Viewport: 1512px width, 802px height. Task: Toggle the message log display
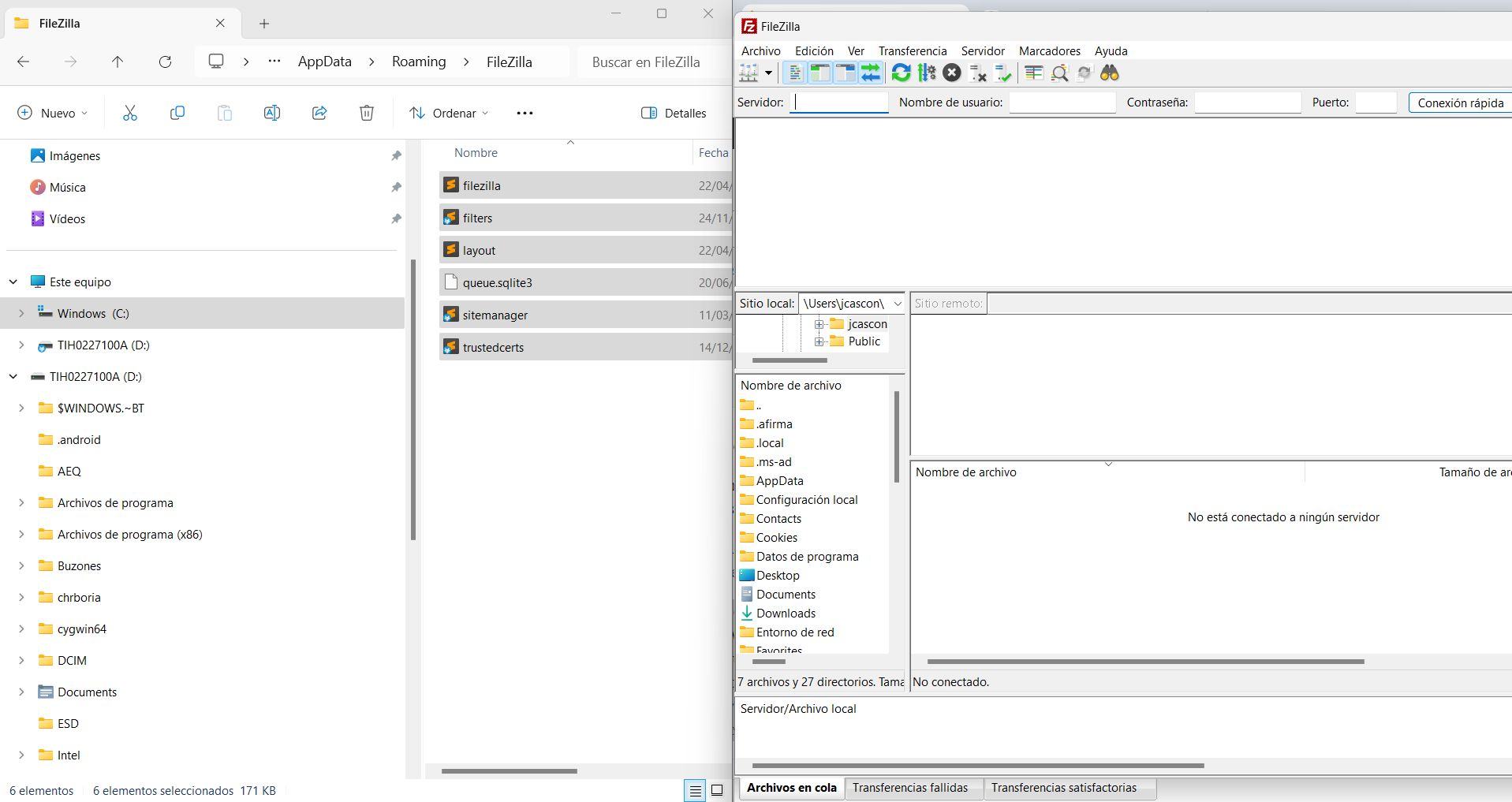(795, 73)
